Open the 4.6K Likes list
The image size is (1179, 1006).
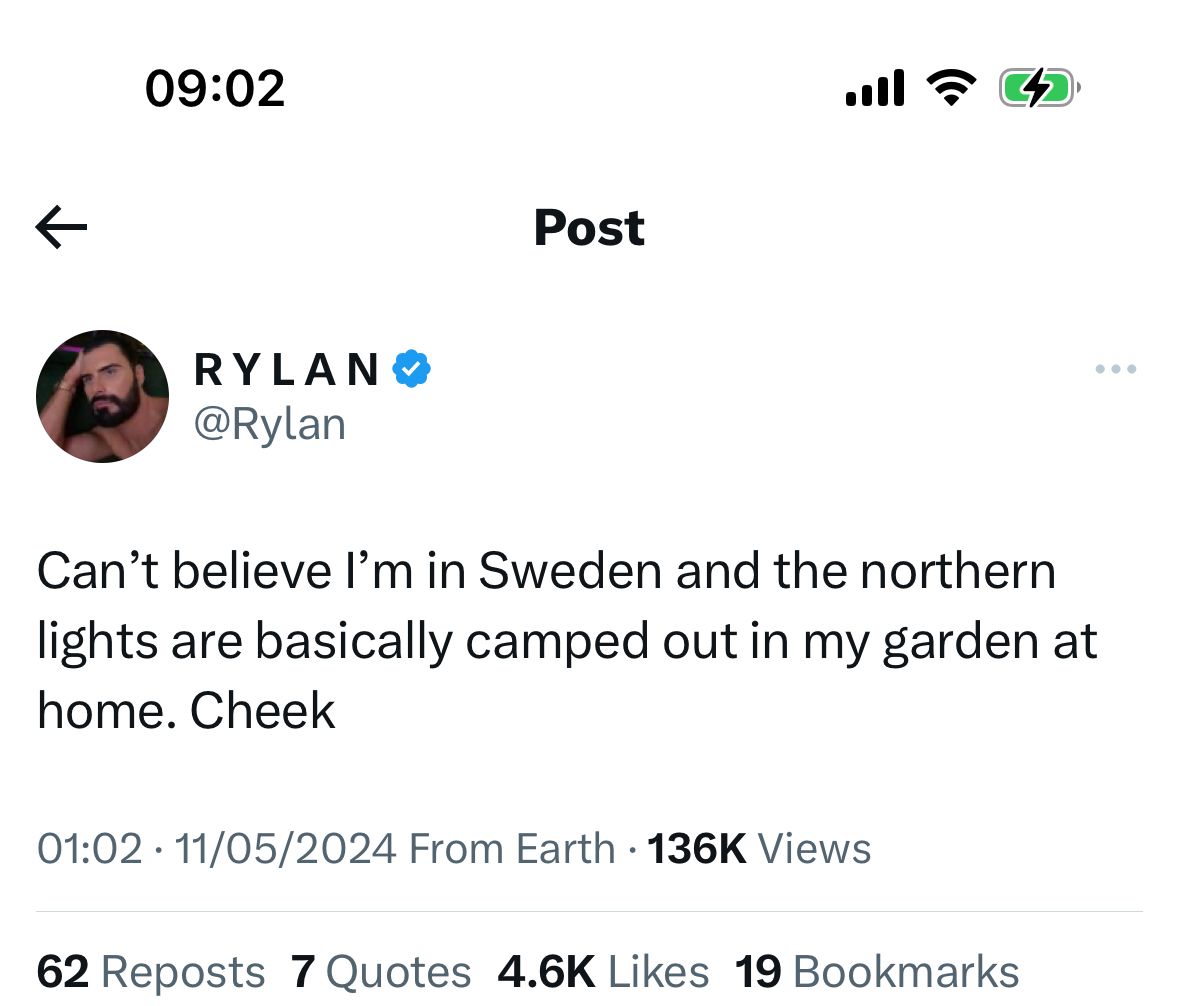tap(603, 971)
